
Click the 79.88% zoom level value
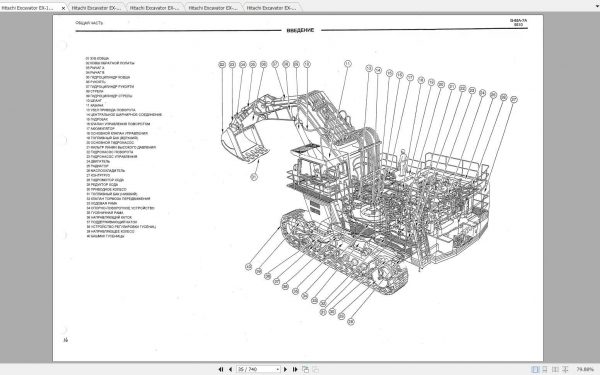coord(585,369)
